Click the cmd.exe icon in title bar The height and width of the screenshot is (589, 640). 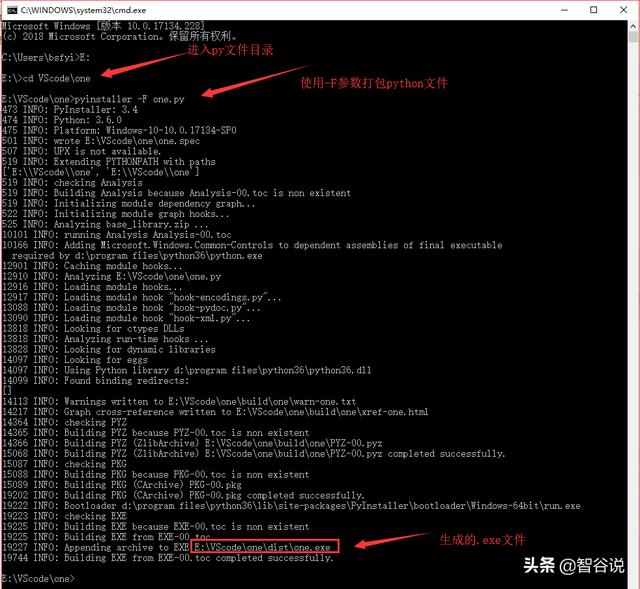point(12,10)
